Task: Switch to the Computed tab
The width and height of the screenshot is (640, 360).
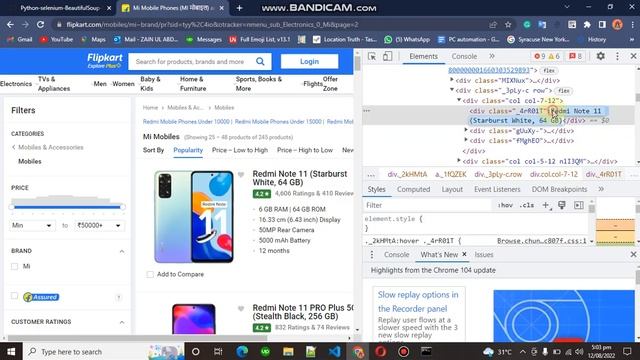Action: tap(413, 189)
